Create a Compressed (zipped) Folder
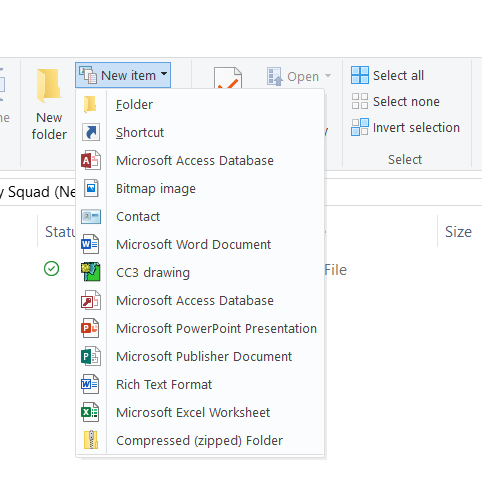This screenshot has width=482, height=480. click(x=200, y=441)
